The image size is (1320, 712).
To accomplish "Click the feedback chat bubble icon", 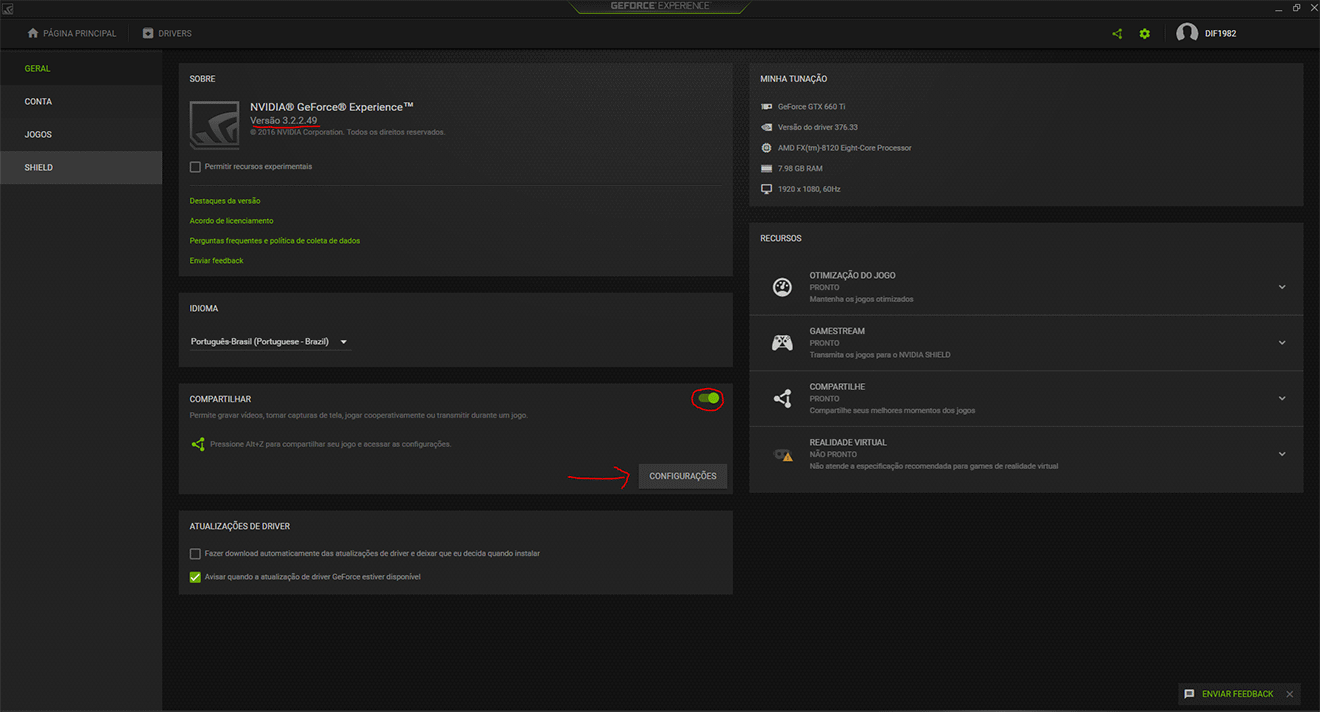I will click(x=1189, y=694).
